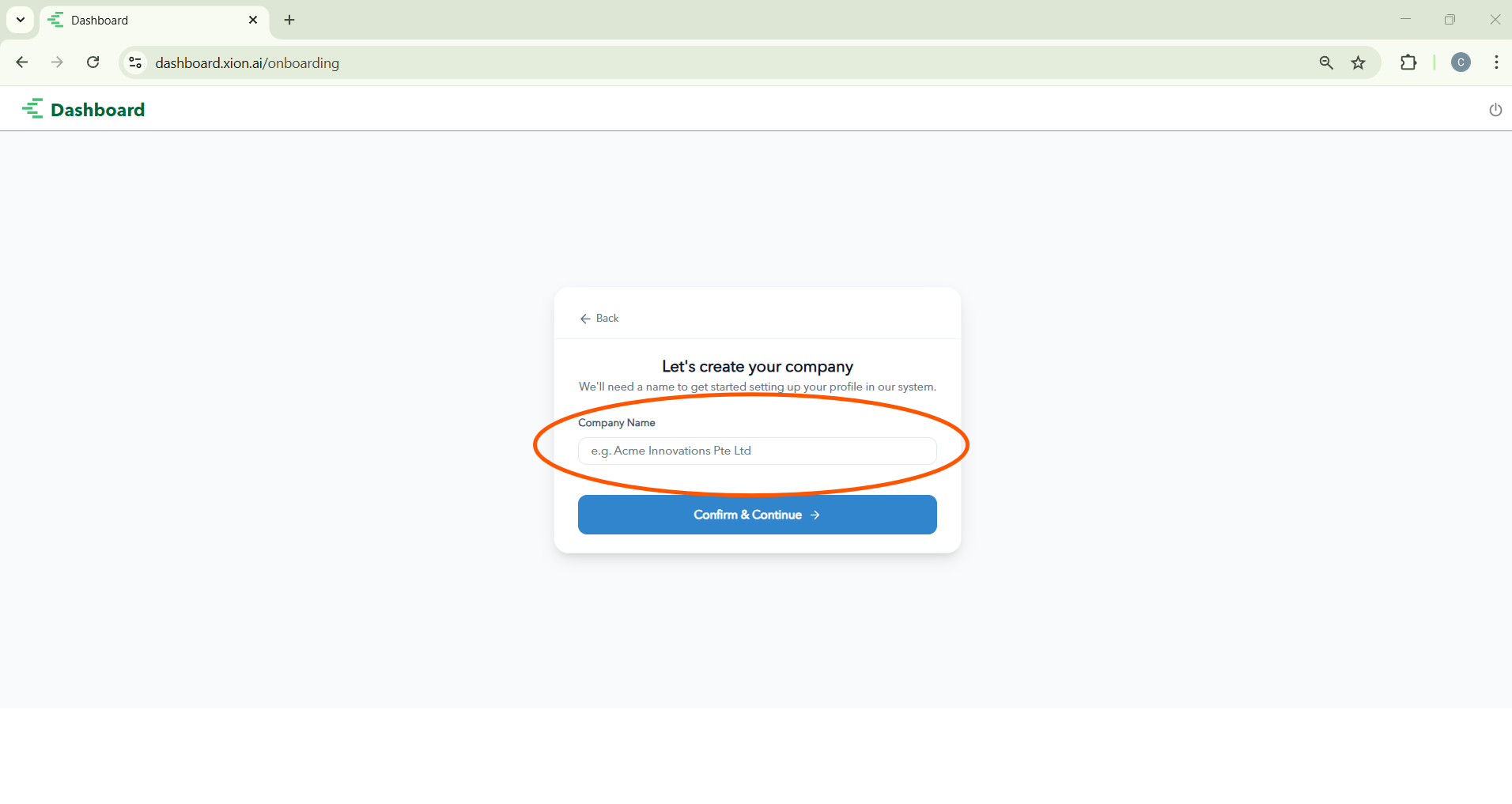This screenshot has height=804, width=1512.
Task: Expand the tab search dropdown arrow
Action: tap(21, 20)
